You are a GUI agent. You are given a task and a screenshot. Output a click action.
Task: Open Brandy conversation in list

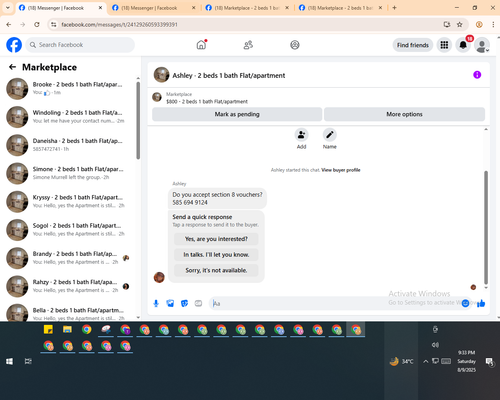point(68,258)
